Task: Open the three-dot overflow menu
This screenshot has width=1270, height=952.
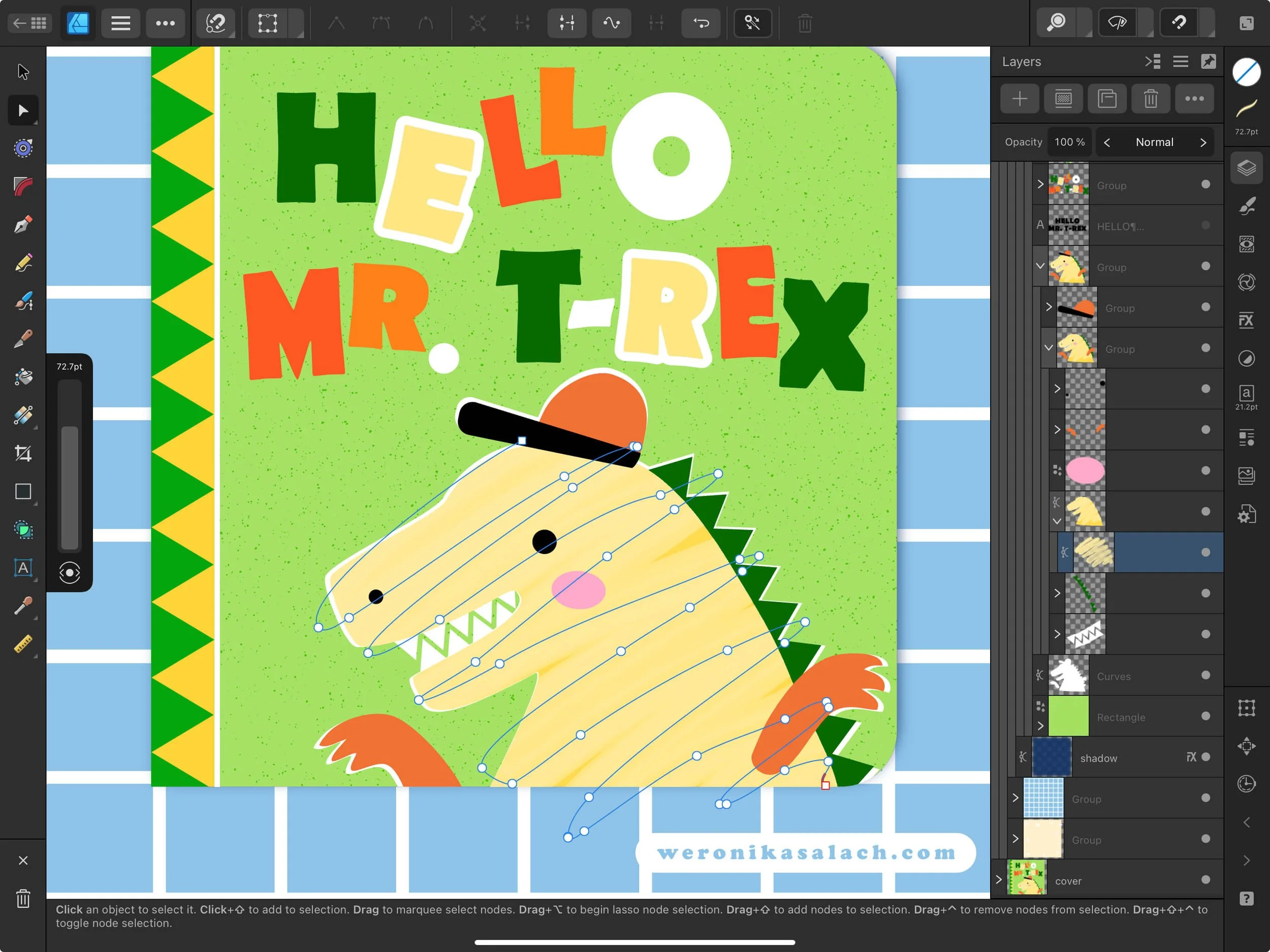Action: pos(165,23)
